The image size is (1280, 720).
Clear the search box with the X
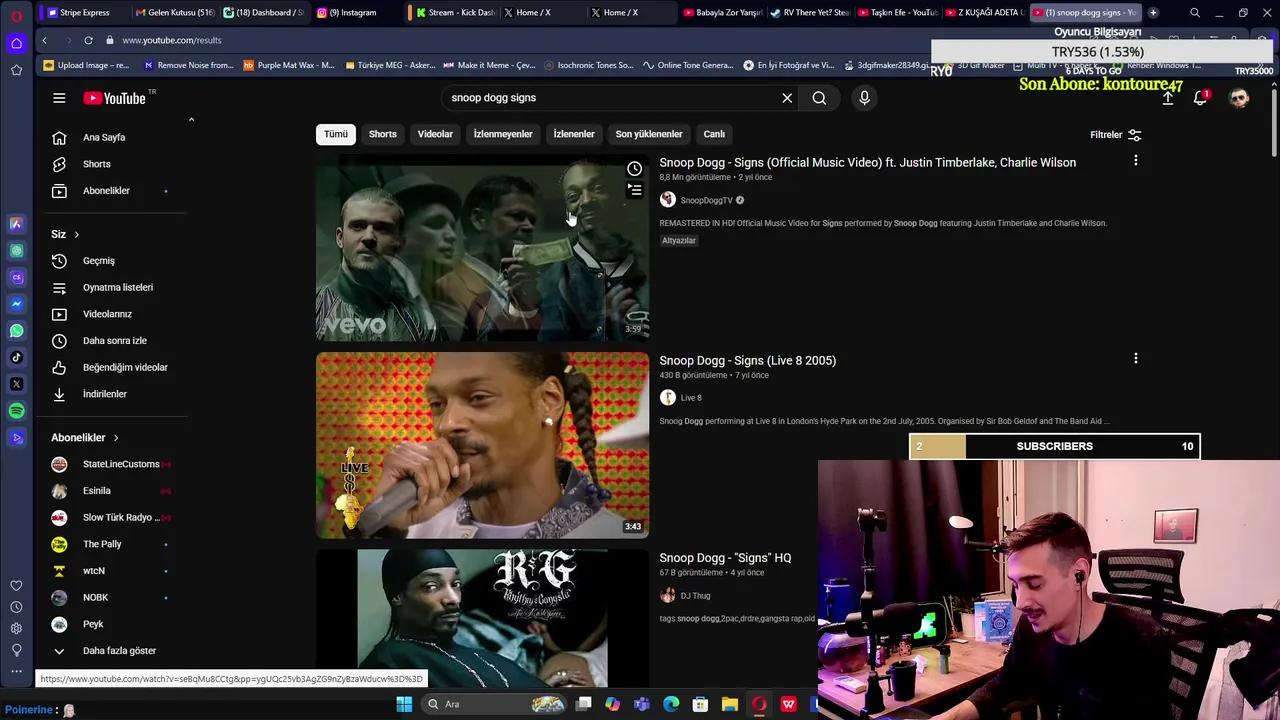(x=787, y=98)
